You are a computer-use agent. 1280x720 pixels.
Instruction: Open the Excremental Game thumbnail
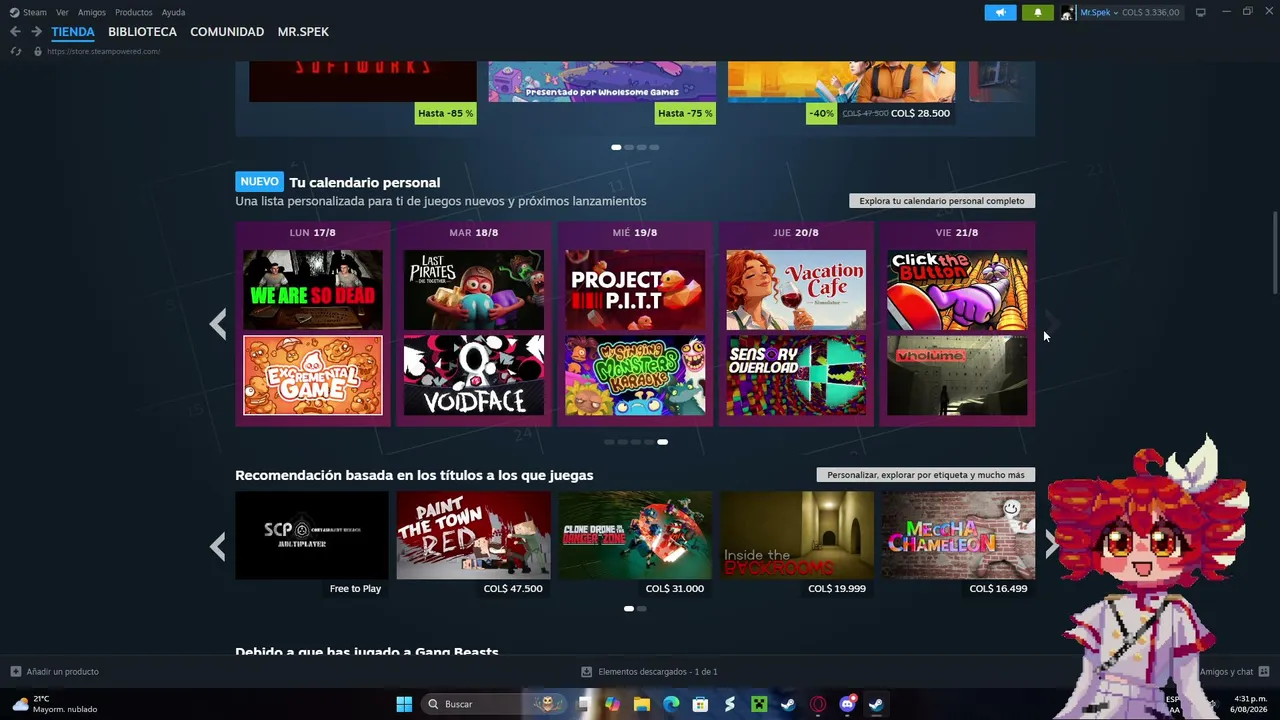(313, 375)
